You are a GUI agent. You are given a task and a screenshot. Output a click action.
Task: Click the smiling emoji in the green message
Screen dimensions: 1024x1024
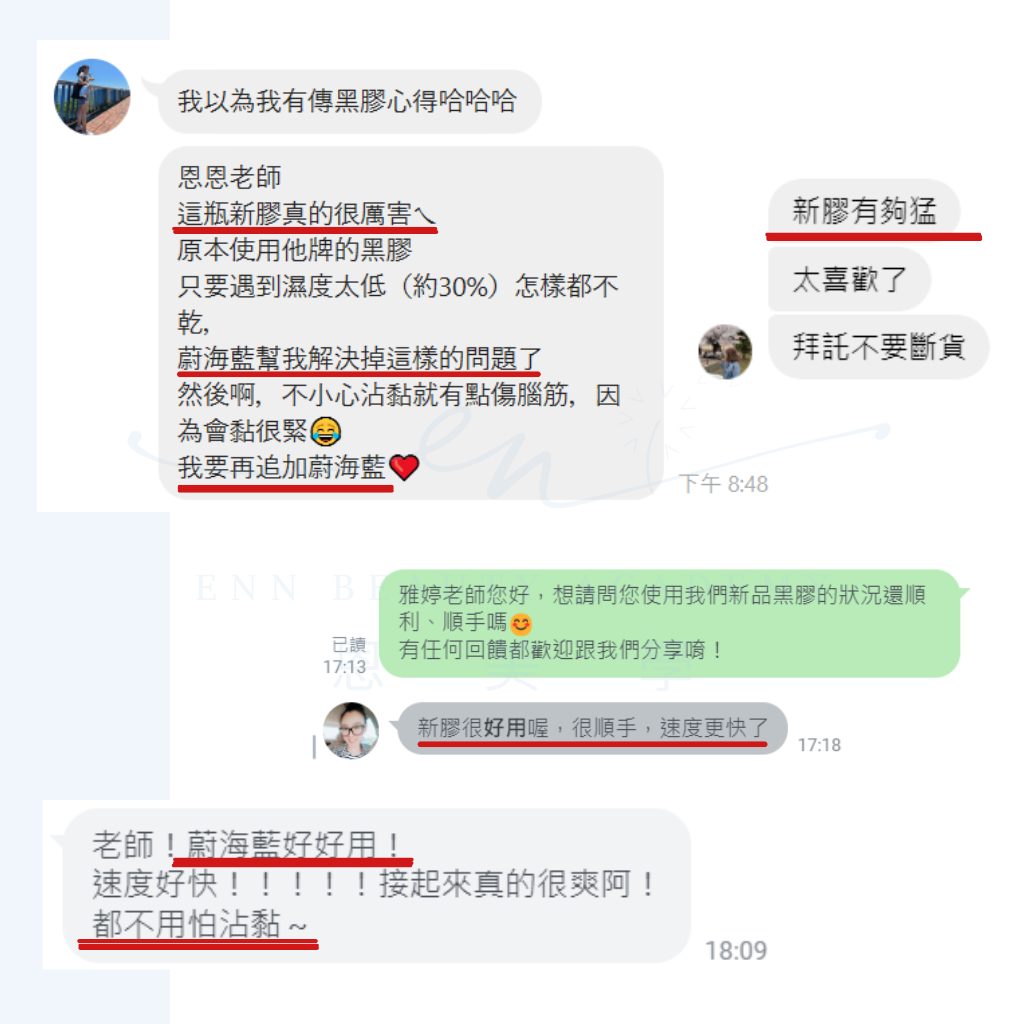pyautogui.click(x=520, y=624)
